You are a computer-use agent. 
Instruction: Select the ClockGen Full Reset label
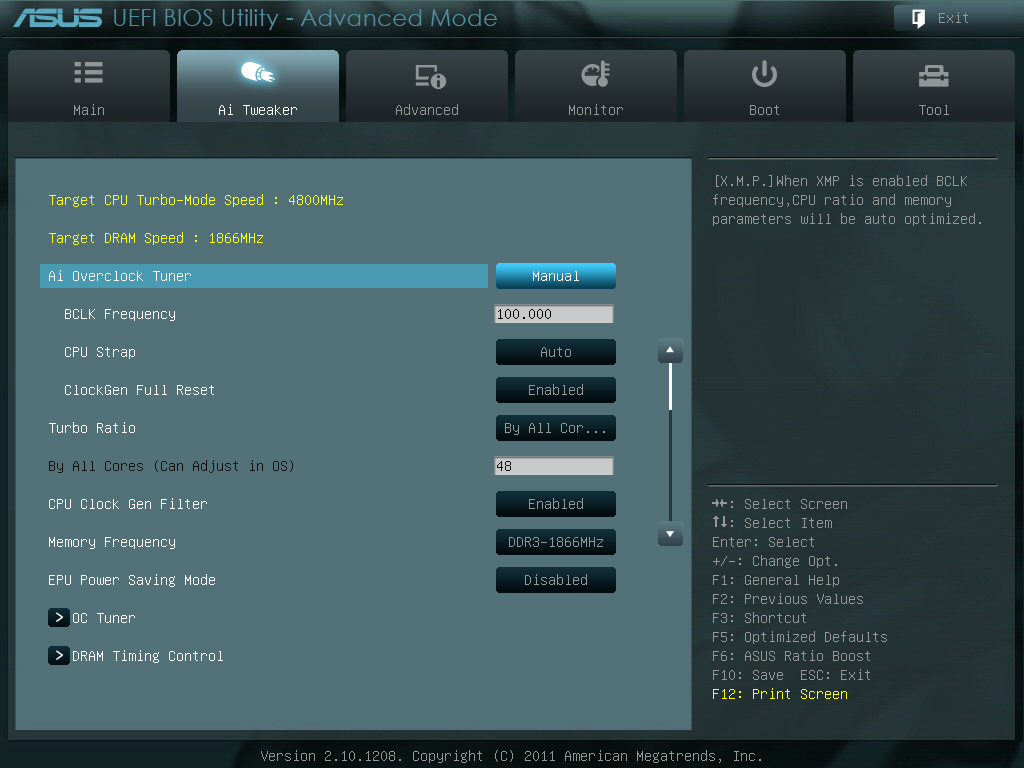tap(139, 390)
